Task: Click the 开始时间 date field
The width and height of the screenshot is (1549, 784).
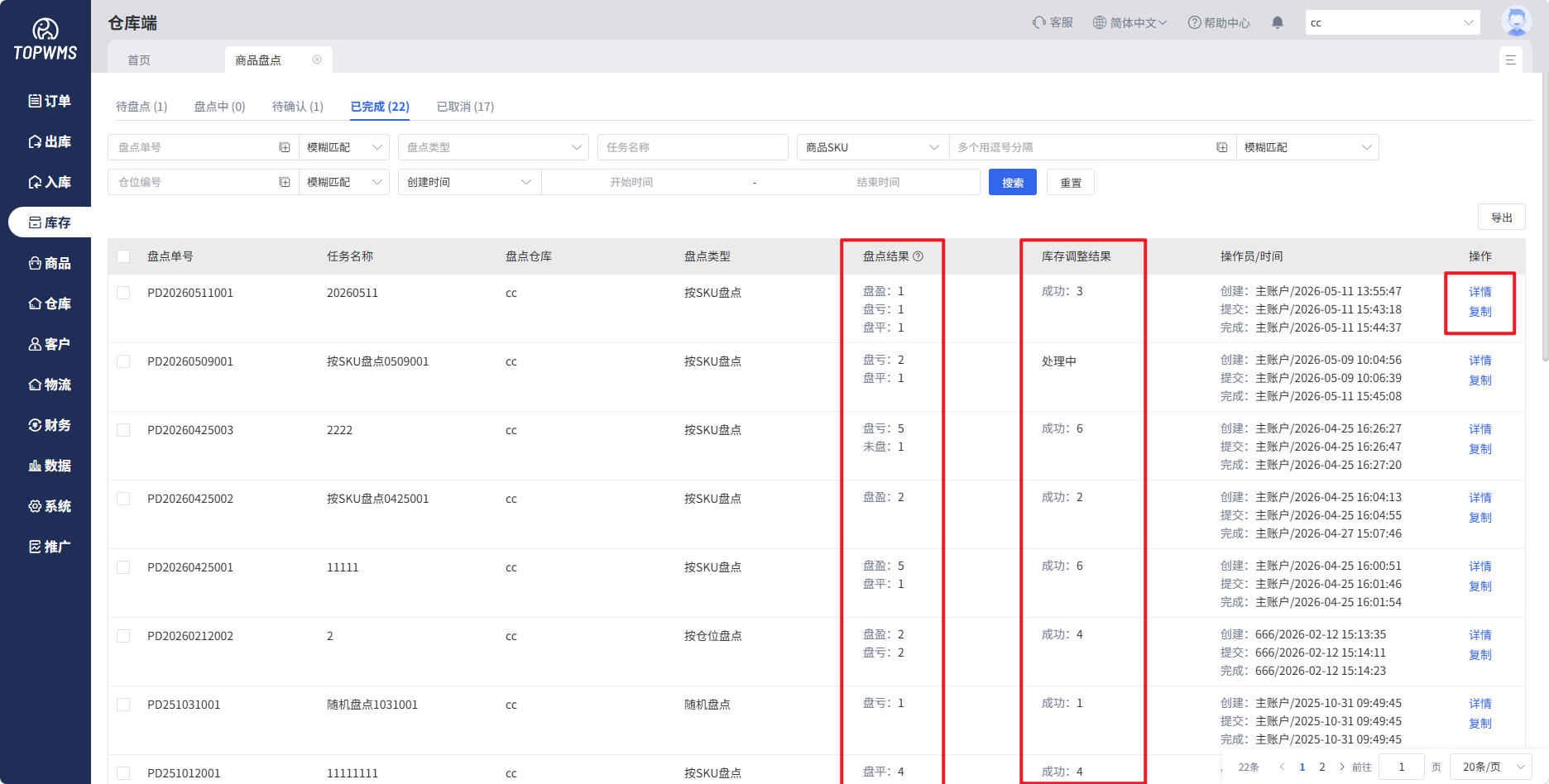Action: click(x=631, y=182)
